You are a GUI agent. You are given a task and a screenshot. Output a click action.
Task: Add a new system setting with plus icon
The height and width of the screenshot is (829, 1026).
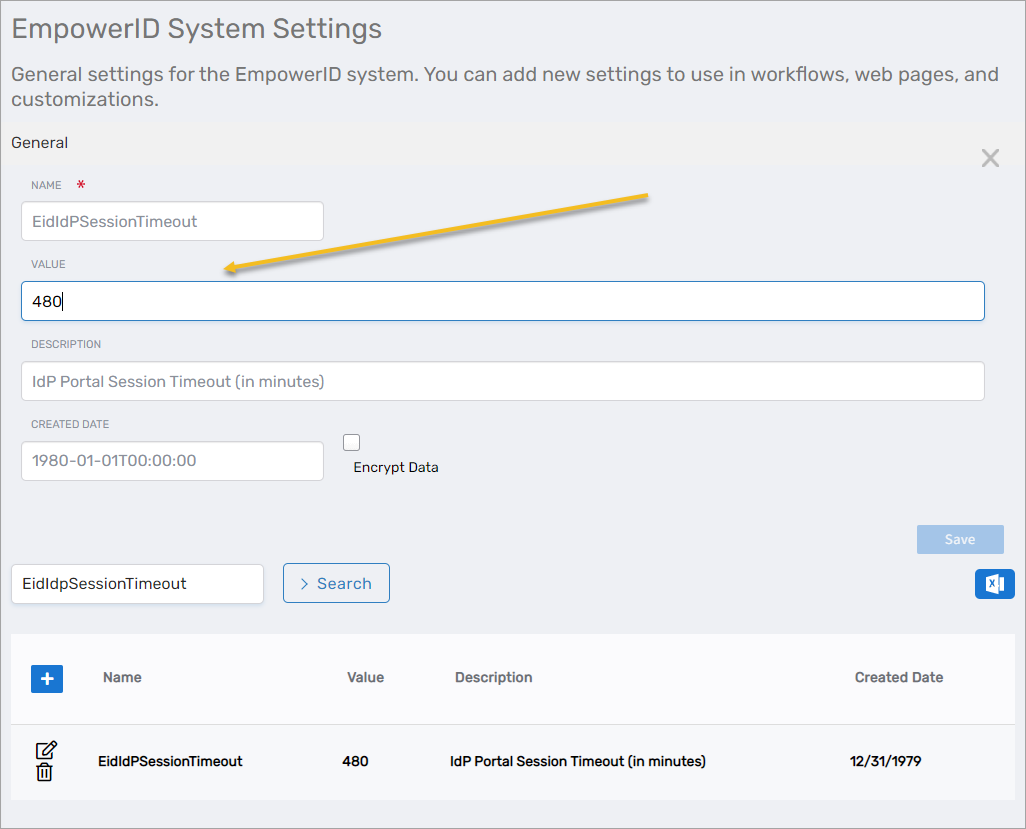click(46, 678)
